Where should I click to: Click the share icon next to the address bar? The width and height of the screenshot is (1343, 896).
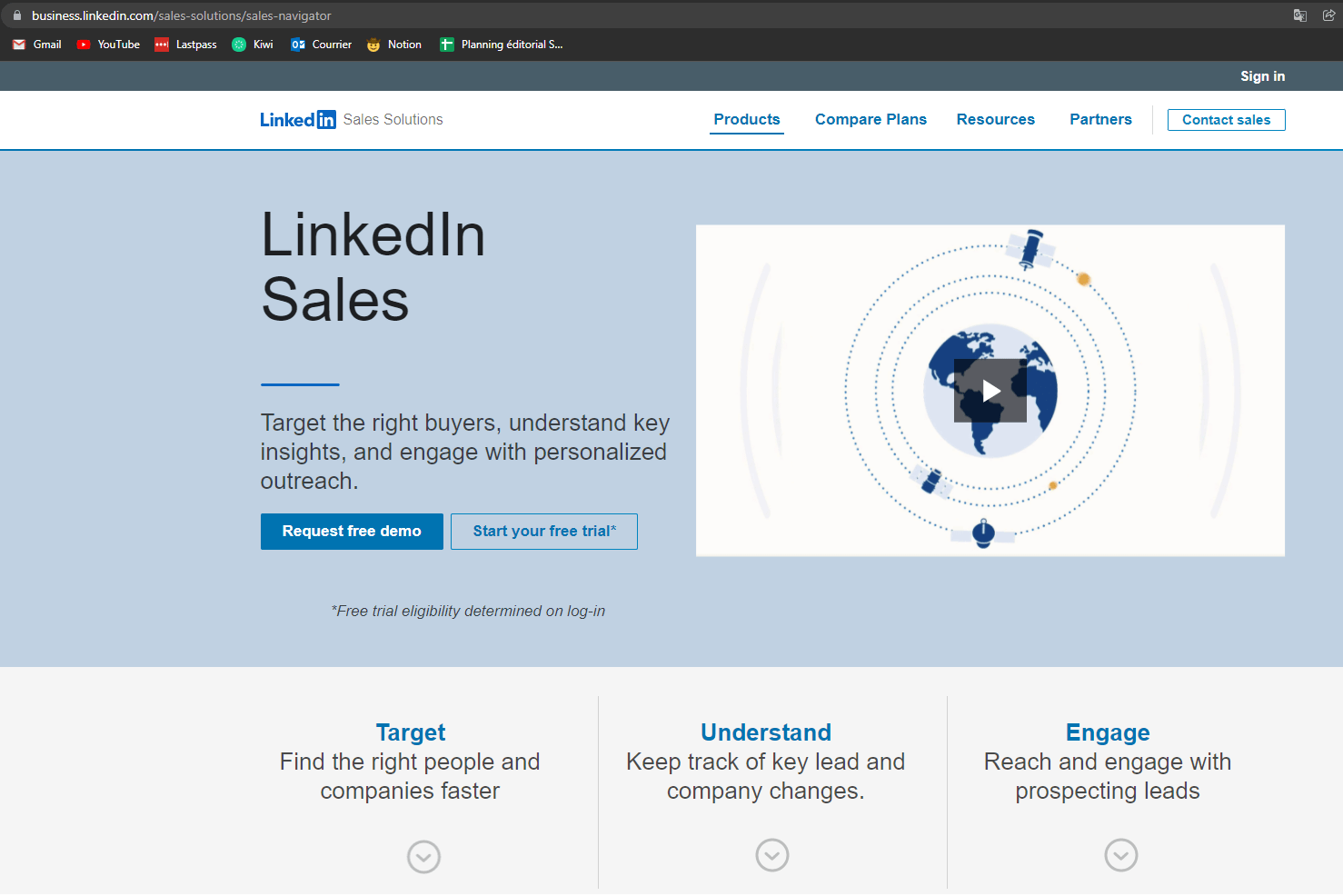coord(1328,15)
